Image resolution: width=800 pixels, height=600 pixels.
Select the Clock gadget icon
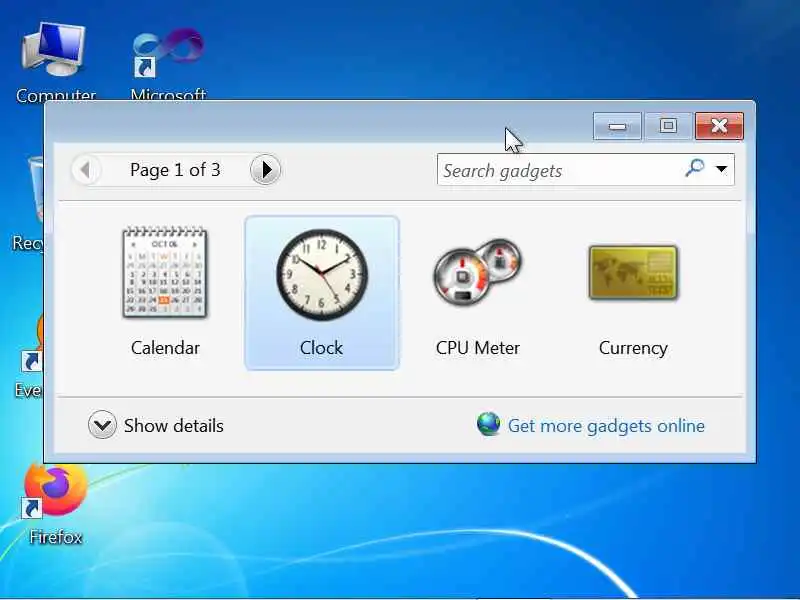click(x=321, y=274)
